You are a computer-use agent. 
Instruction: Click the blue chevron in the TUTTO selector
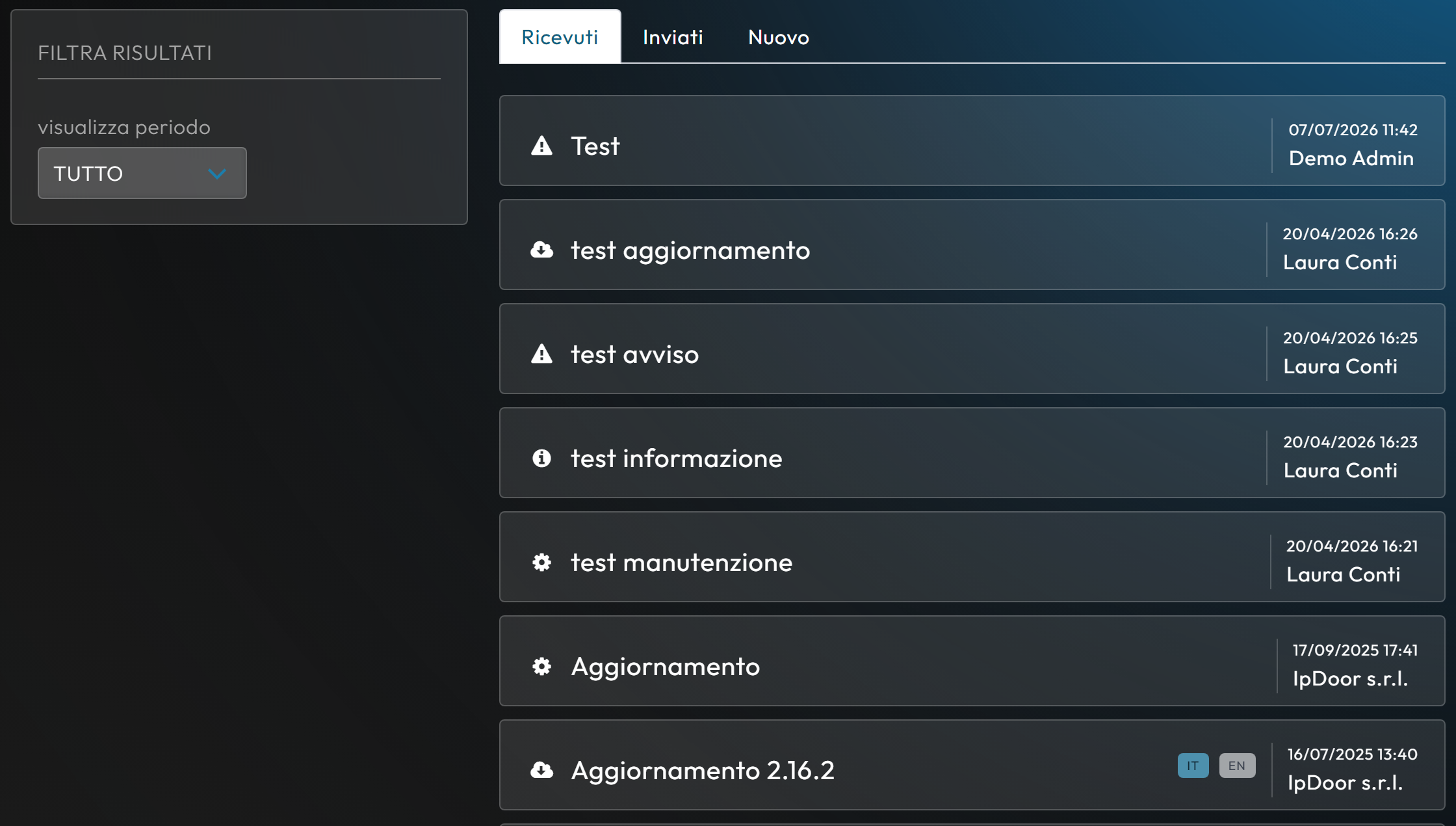pos(217,174)
